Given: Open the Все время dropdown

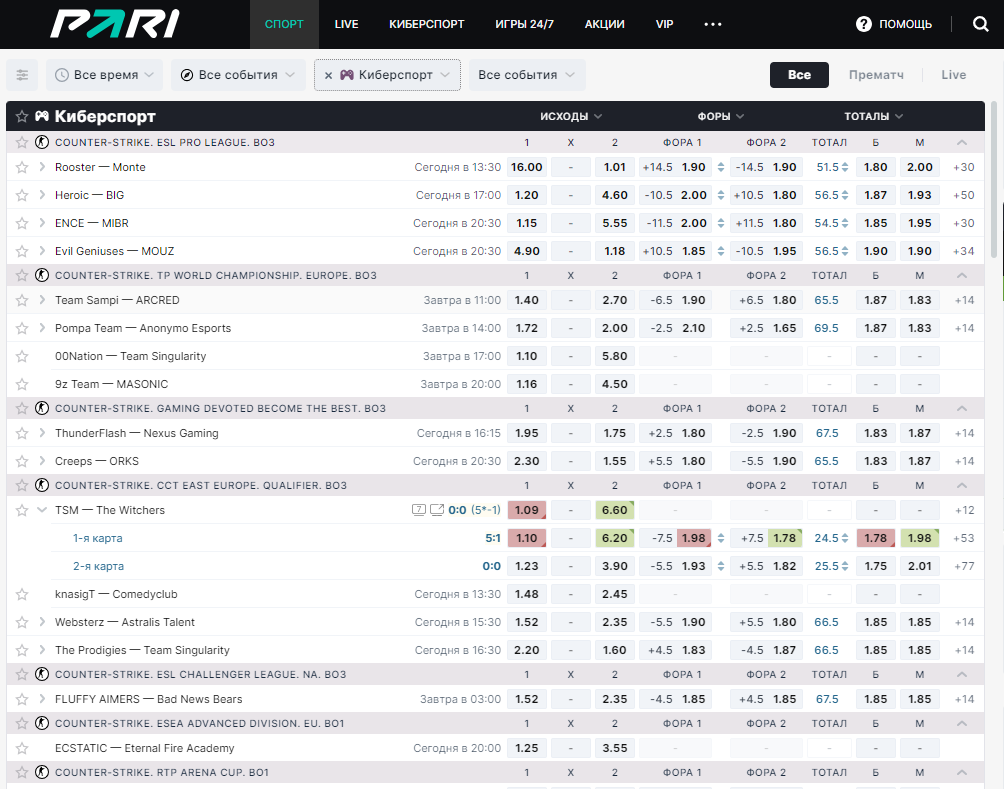Looking at the screenshot, I should click(104, 75).
